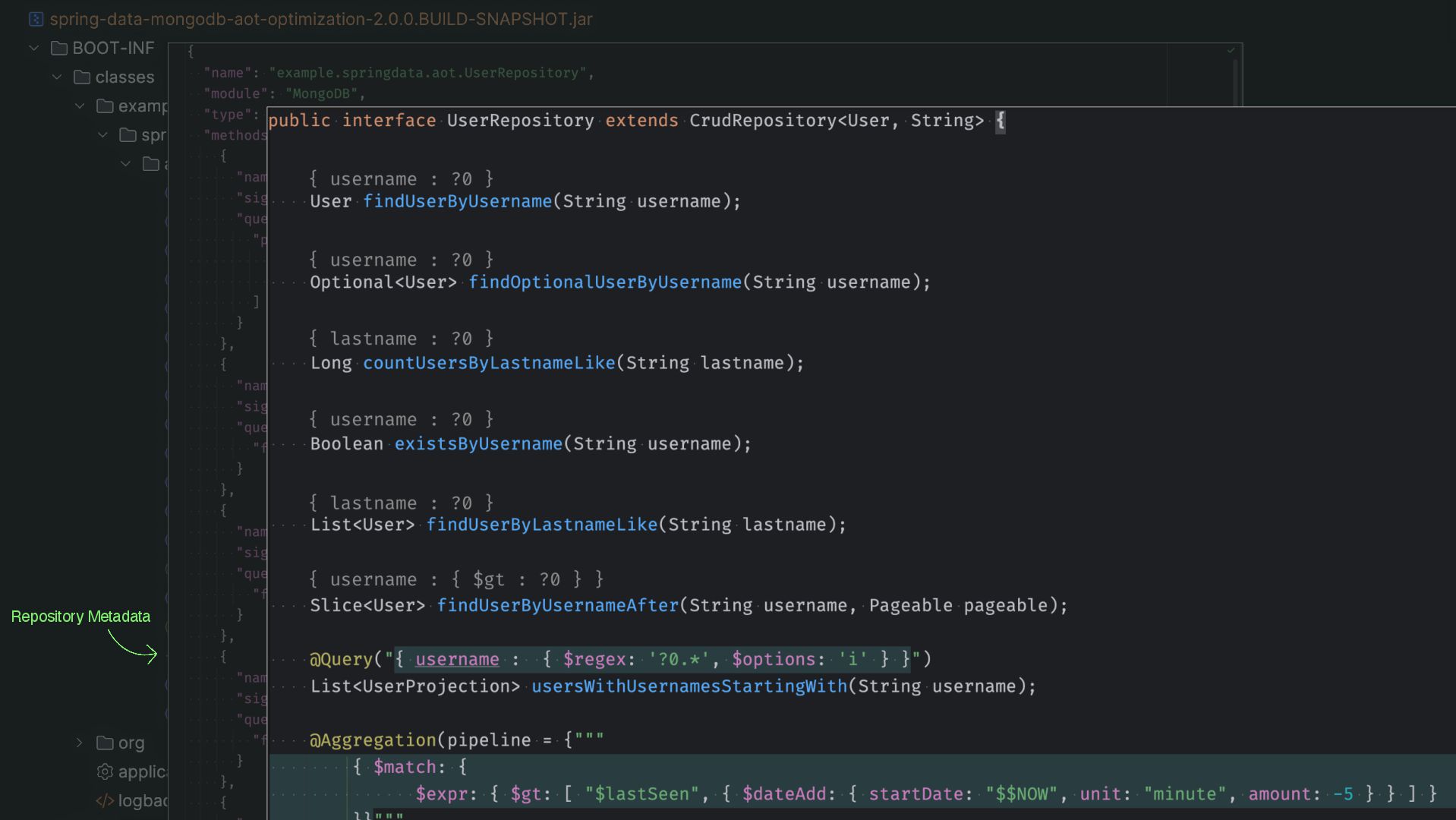The width and height of the screenshot is (1456, 820).
Task: Click the jar archive file icon
Action: point(36,19)
